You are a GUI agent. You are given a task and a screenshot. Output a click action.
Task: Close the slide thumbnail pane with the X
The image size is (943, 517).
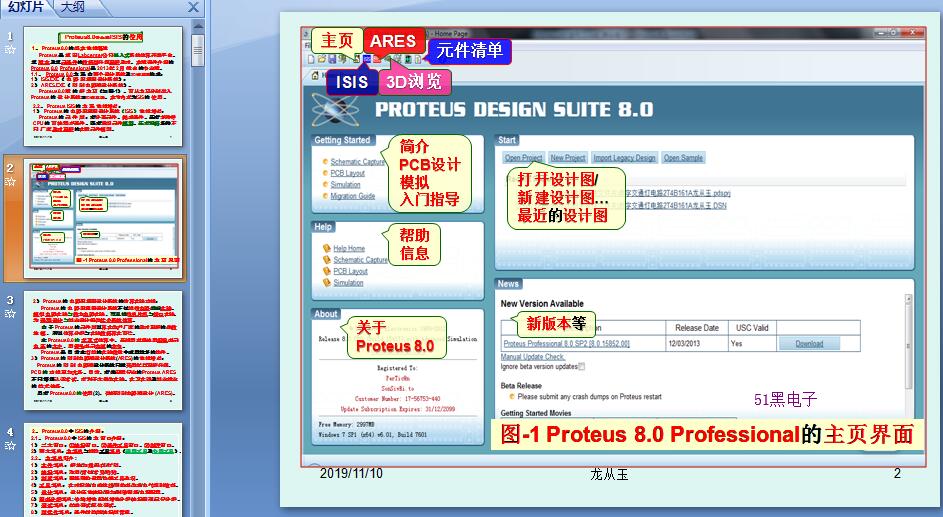[193, 7]
